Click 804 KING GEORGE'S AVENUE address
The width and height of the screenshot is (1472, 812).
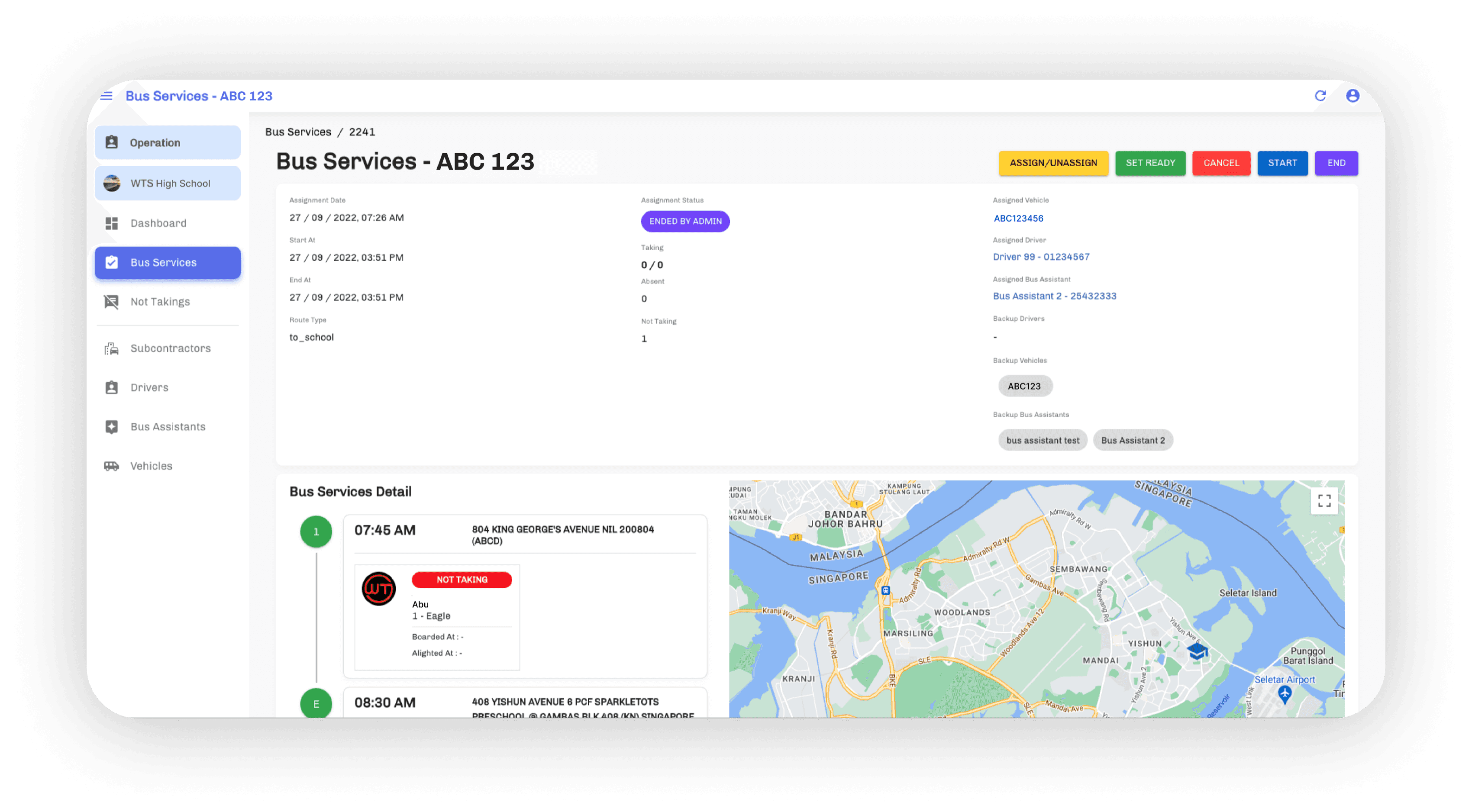tap(563, 535)
